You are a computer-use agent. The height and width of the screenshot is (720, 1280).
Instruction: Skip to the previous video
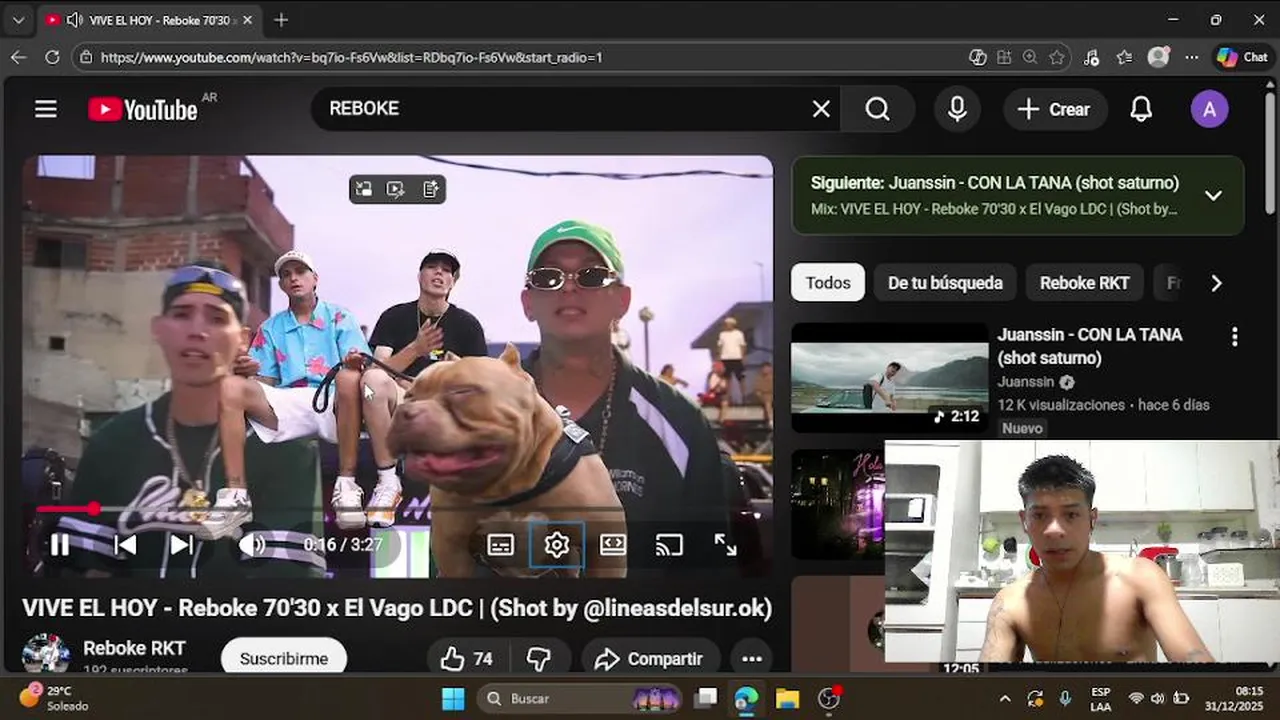click(125, 545)
